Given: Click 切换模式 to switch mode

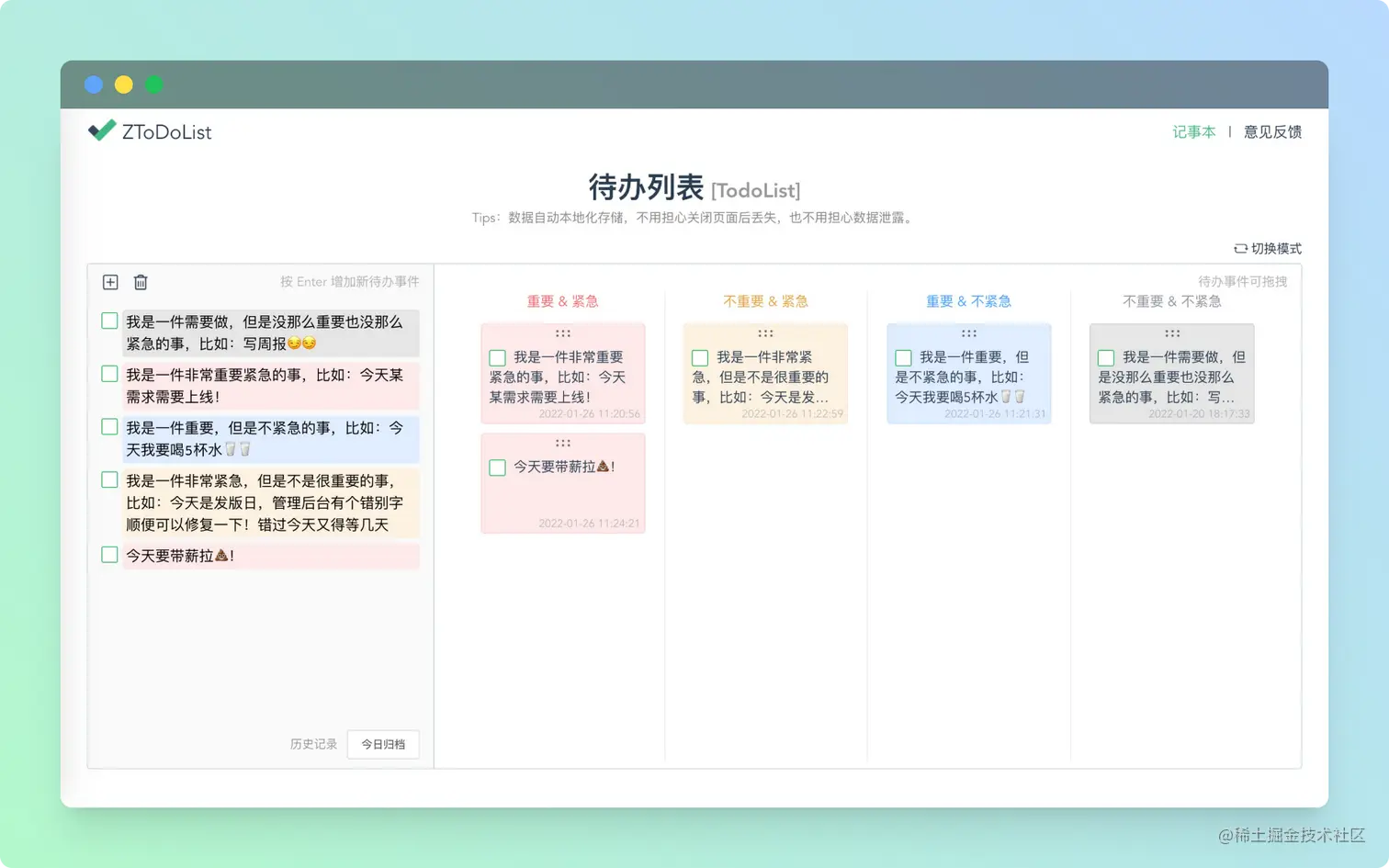Looking at the screenshot, I should point(1268,249).
